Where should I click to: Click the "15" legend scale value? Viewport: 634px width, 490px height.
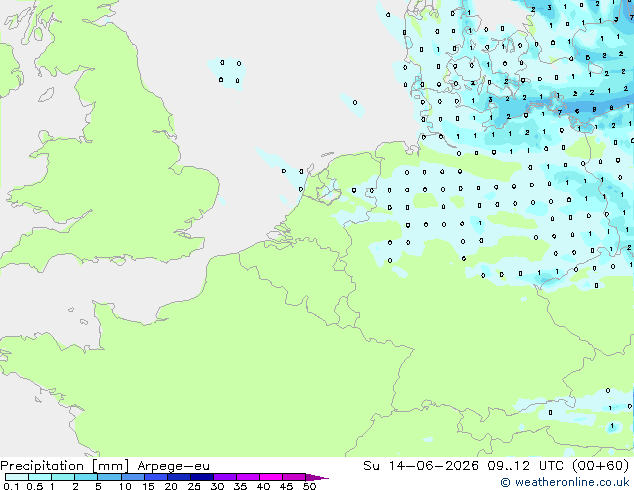tap(148, 486)
